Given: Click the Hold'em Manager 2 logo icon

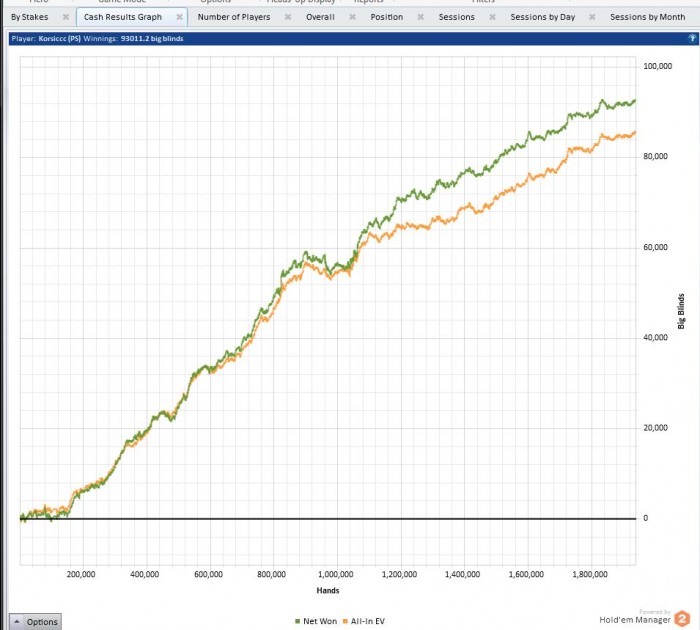Looking at the screenshot, I should pos(682,619).
